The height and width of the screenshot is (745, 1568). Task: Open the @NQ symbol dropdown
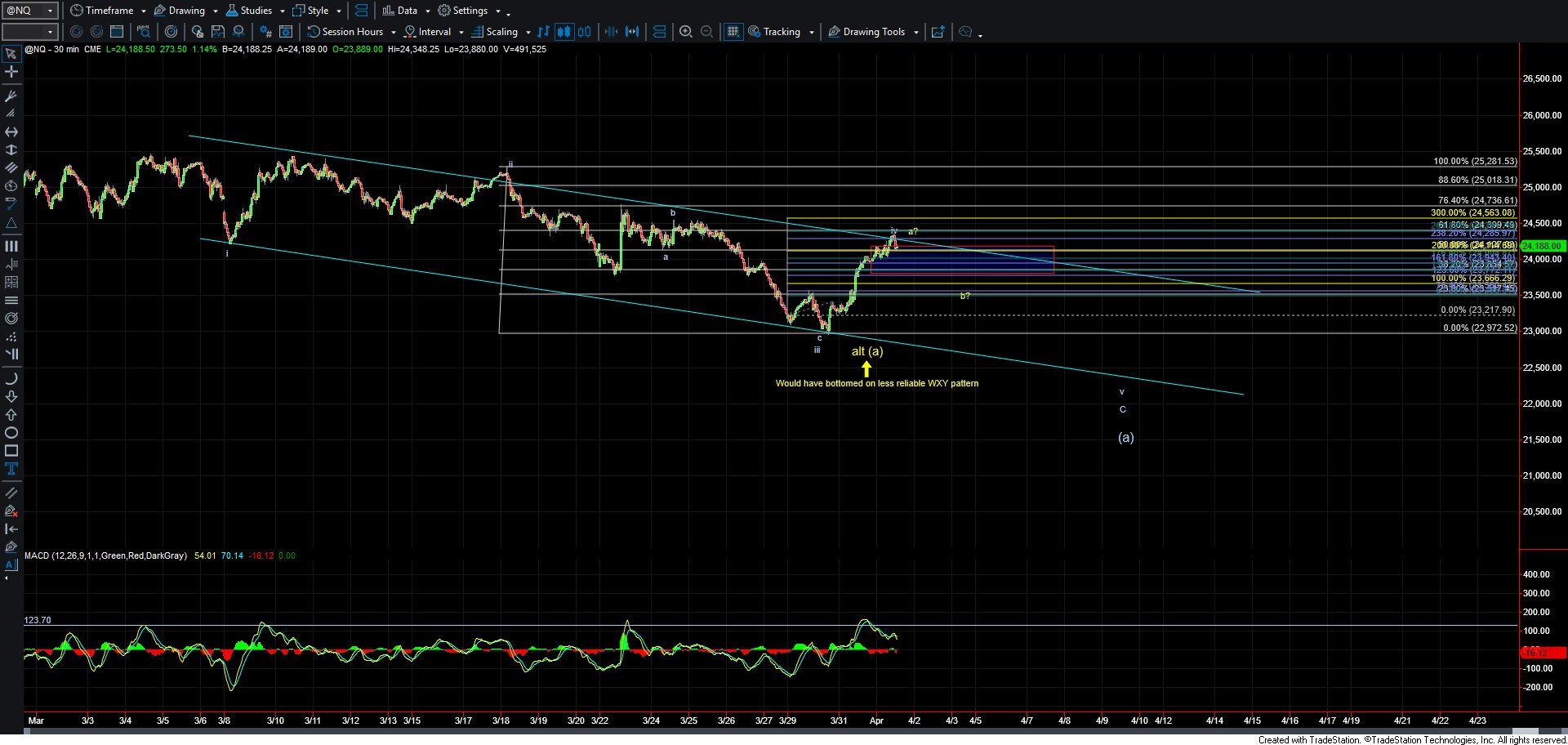pyautogui.click(x=30, y=11)
